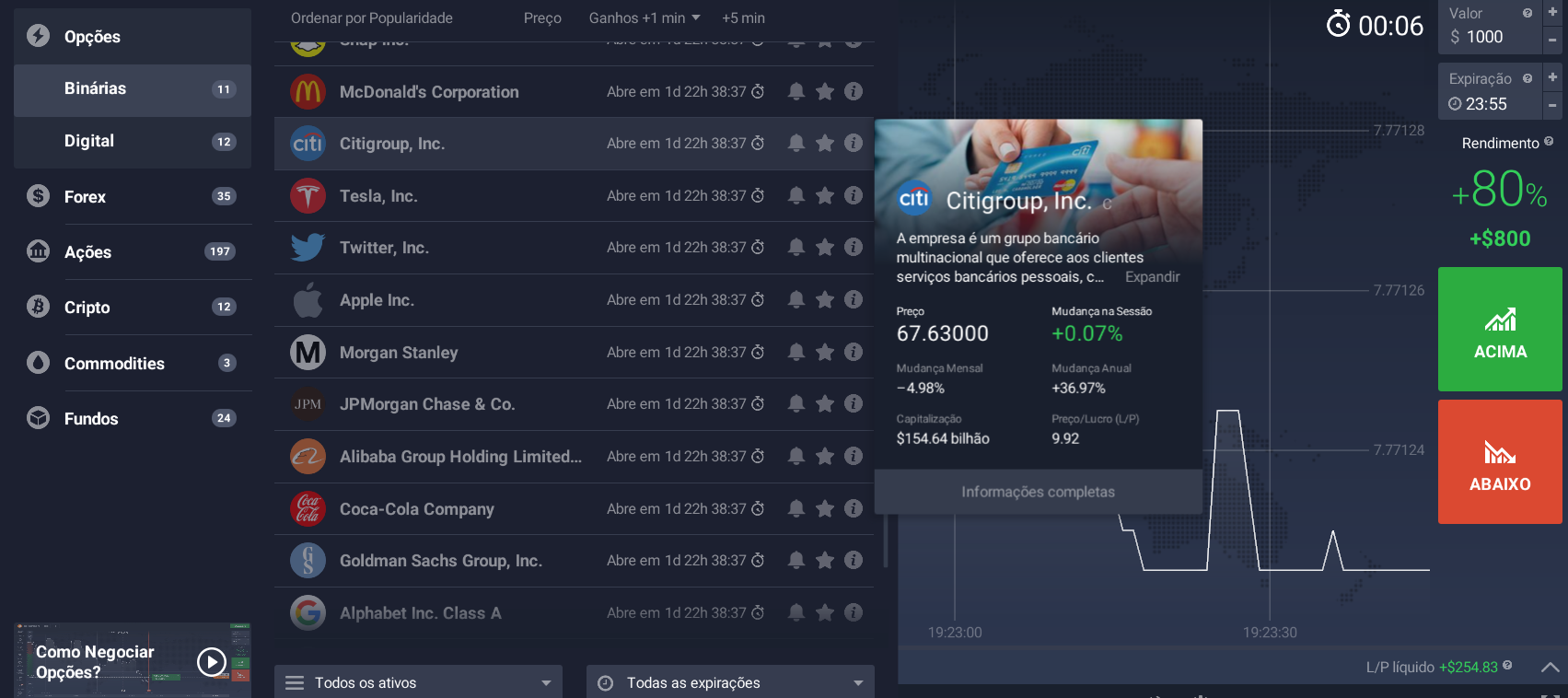Open the Todas as expirações dropdown
Image resolution: width=1568 pixels, height=698 pixels.
(x=730, y=682)
